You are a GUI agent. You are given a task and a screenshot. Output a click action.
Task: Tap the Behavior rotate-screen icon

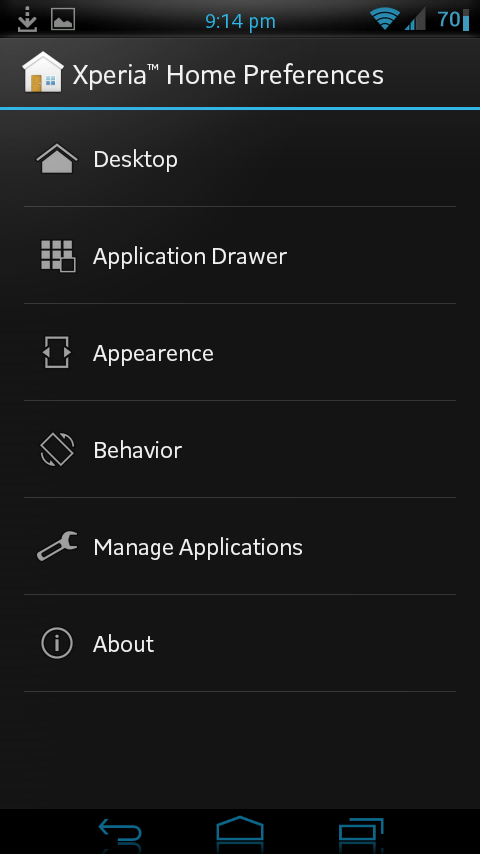57,449
